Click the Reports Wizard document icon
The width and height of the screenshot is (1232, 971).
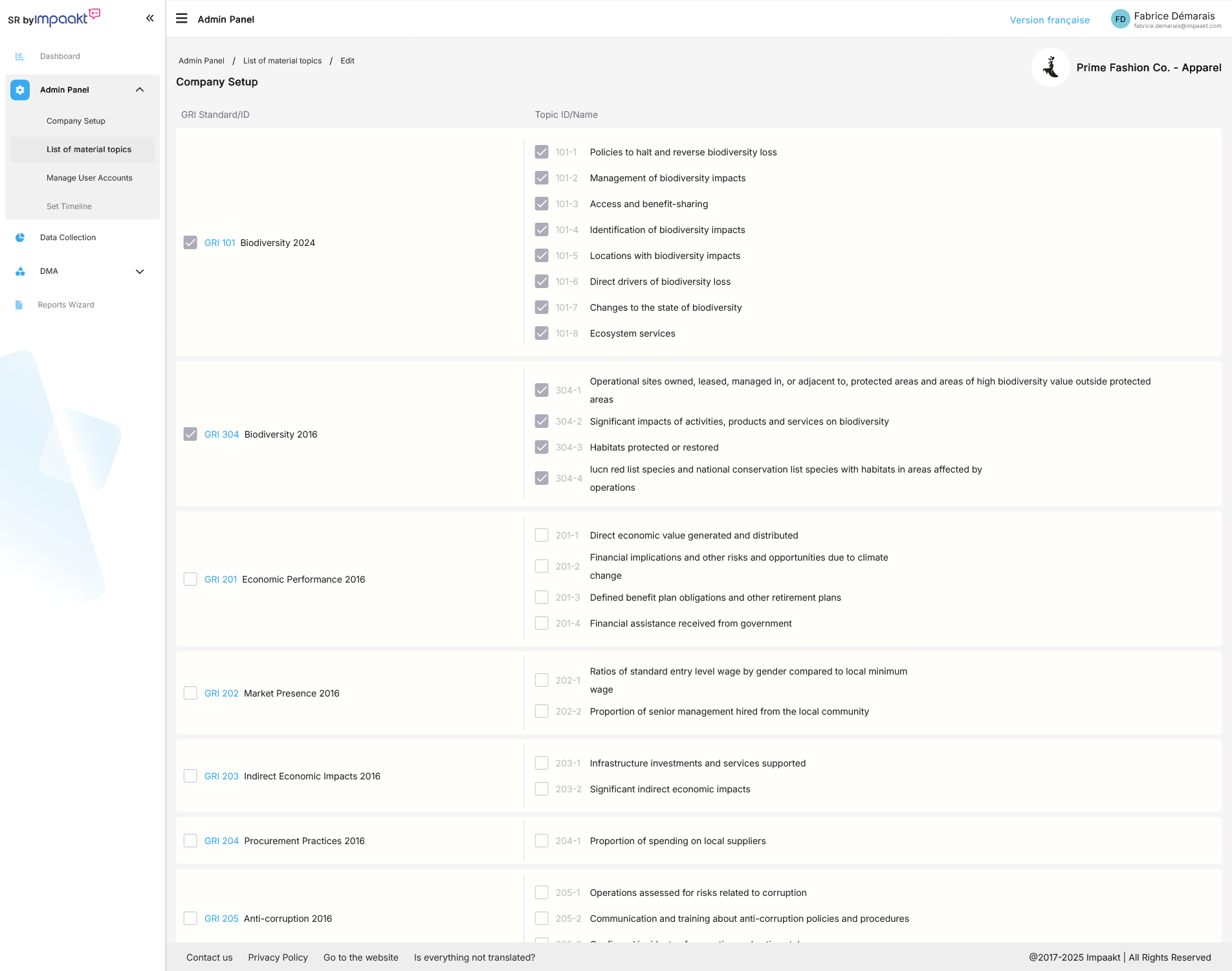pos(19,305)
